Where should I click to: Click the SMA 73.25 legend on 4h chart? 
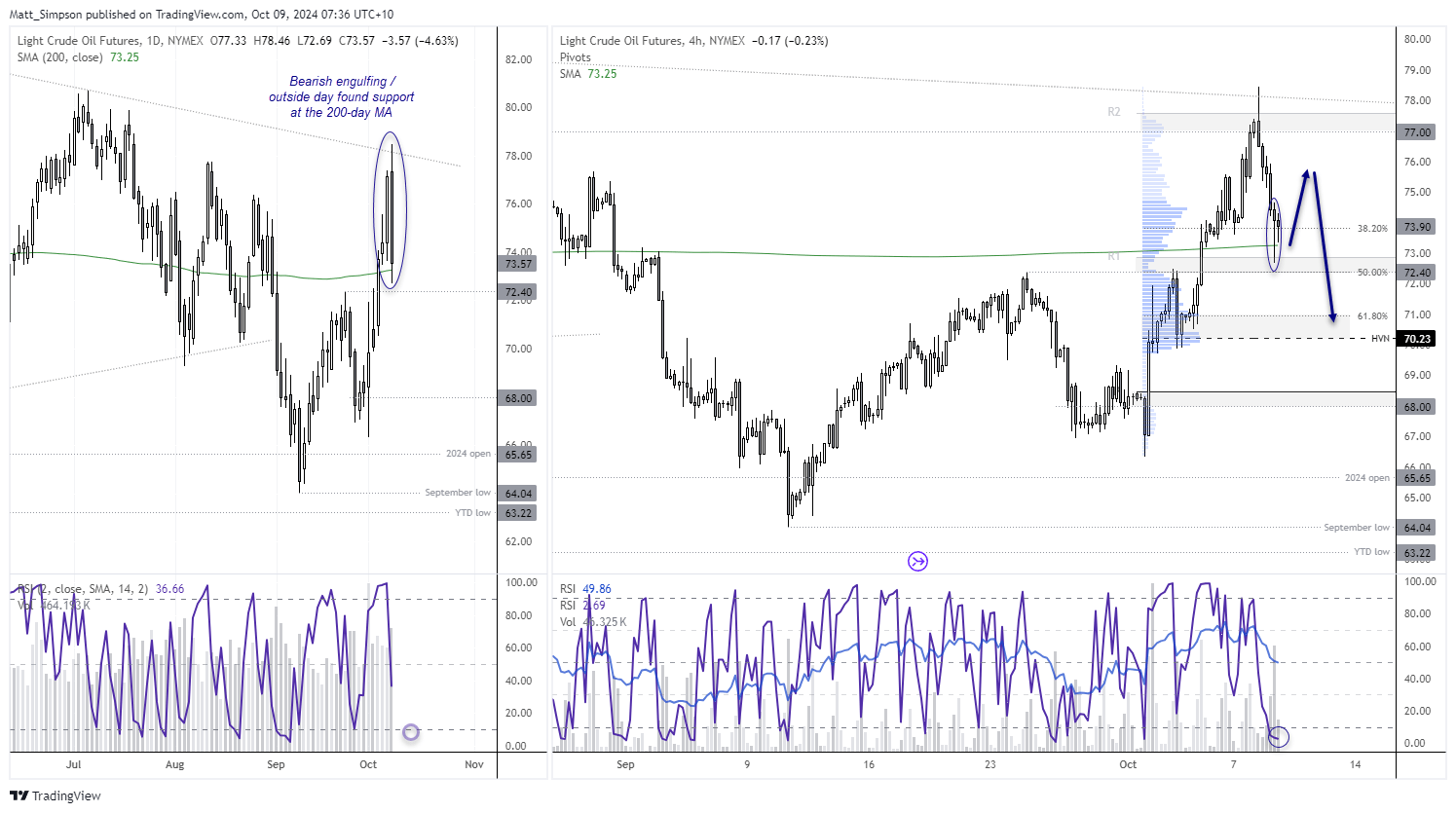587,74
